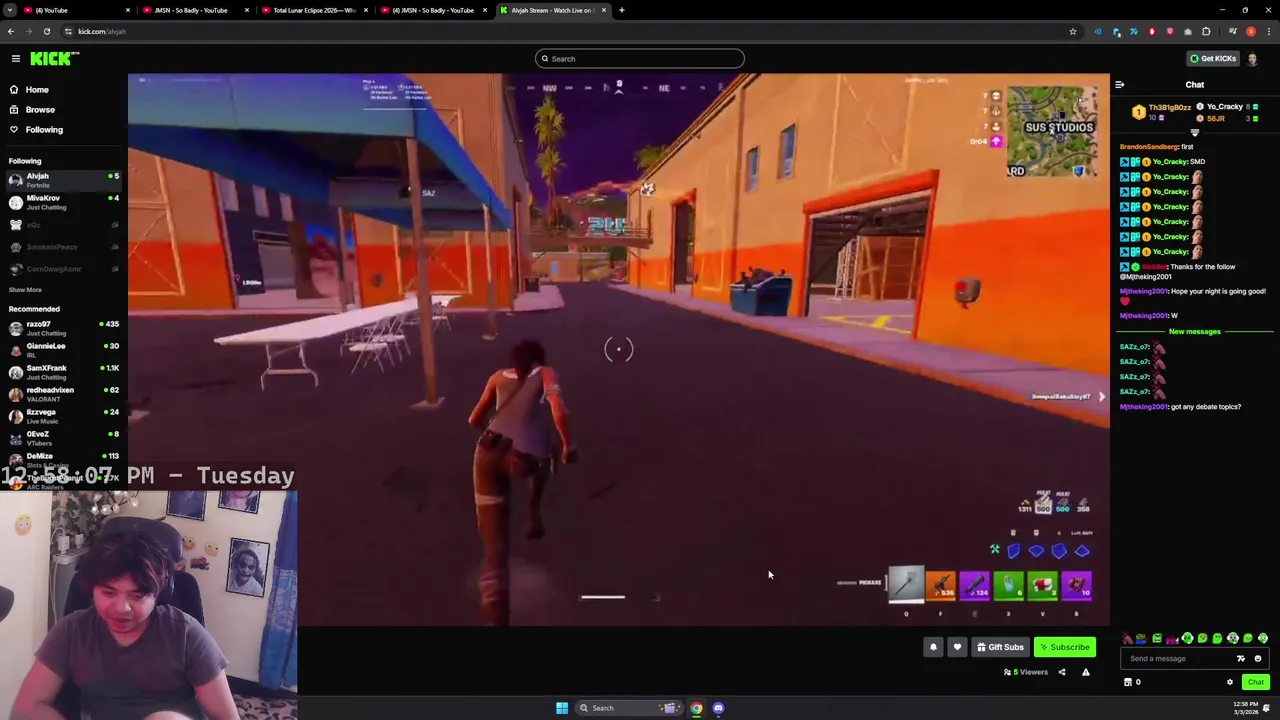This screenshot has height=720, width=1280.
Task: Open followed channel Alvjah
Action: tap(62, 180)
